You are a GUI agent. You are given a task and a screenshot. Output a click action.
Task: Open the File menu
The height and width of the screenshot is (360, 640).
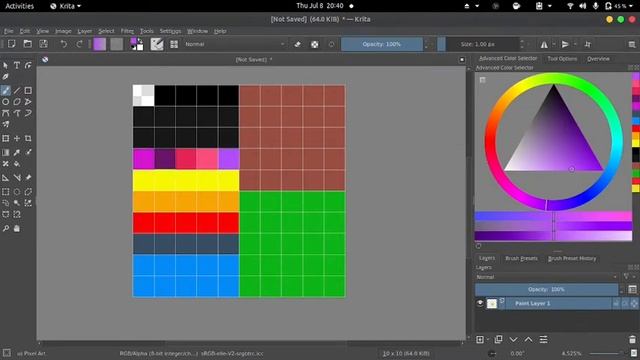pos(9,31)
